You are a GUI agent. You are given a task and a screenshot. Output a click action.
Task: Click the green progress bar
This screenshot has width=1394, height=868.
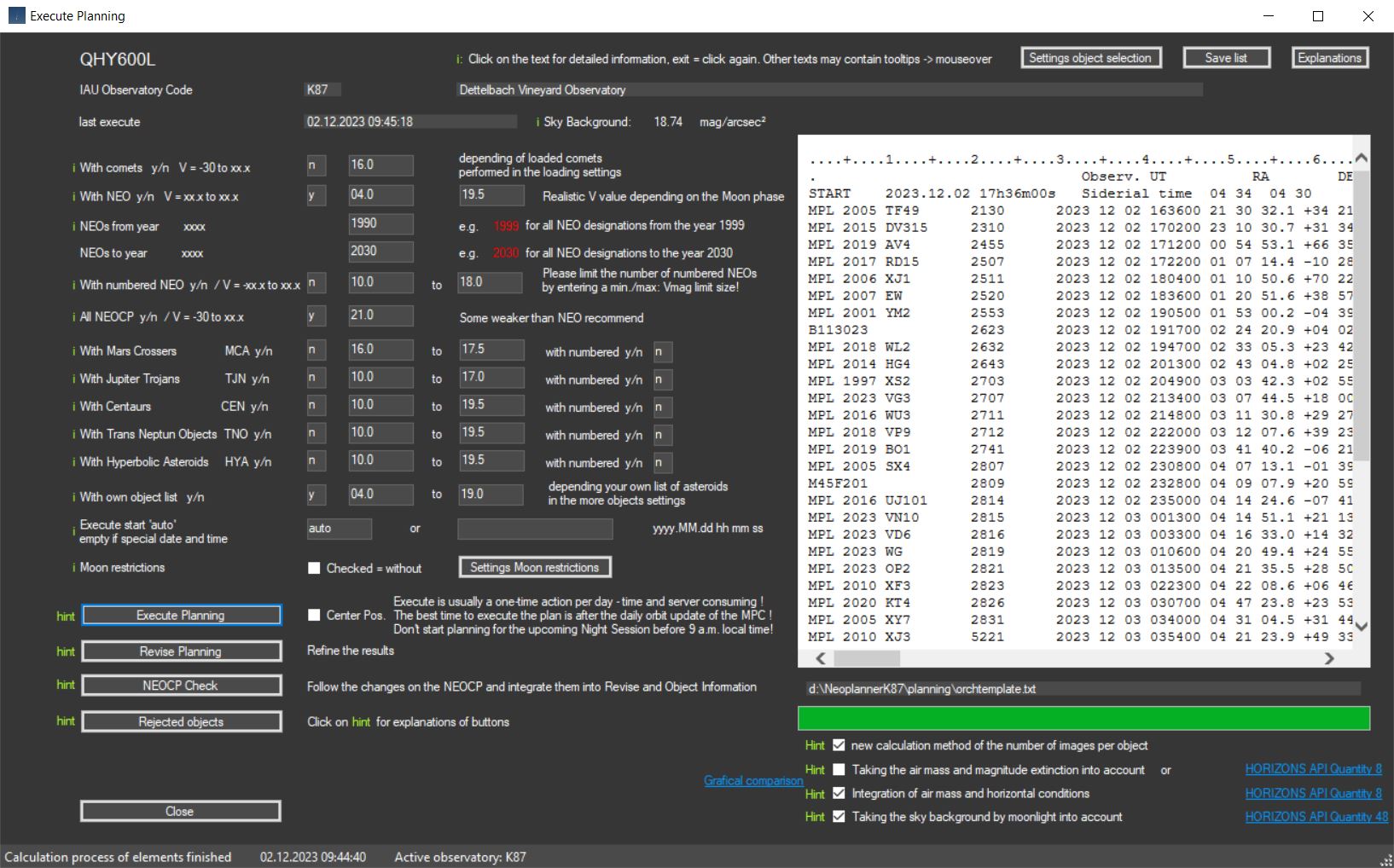pos(1083,718)
